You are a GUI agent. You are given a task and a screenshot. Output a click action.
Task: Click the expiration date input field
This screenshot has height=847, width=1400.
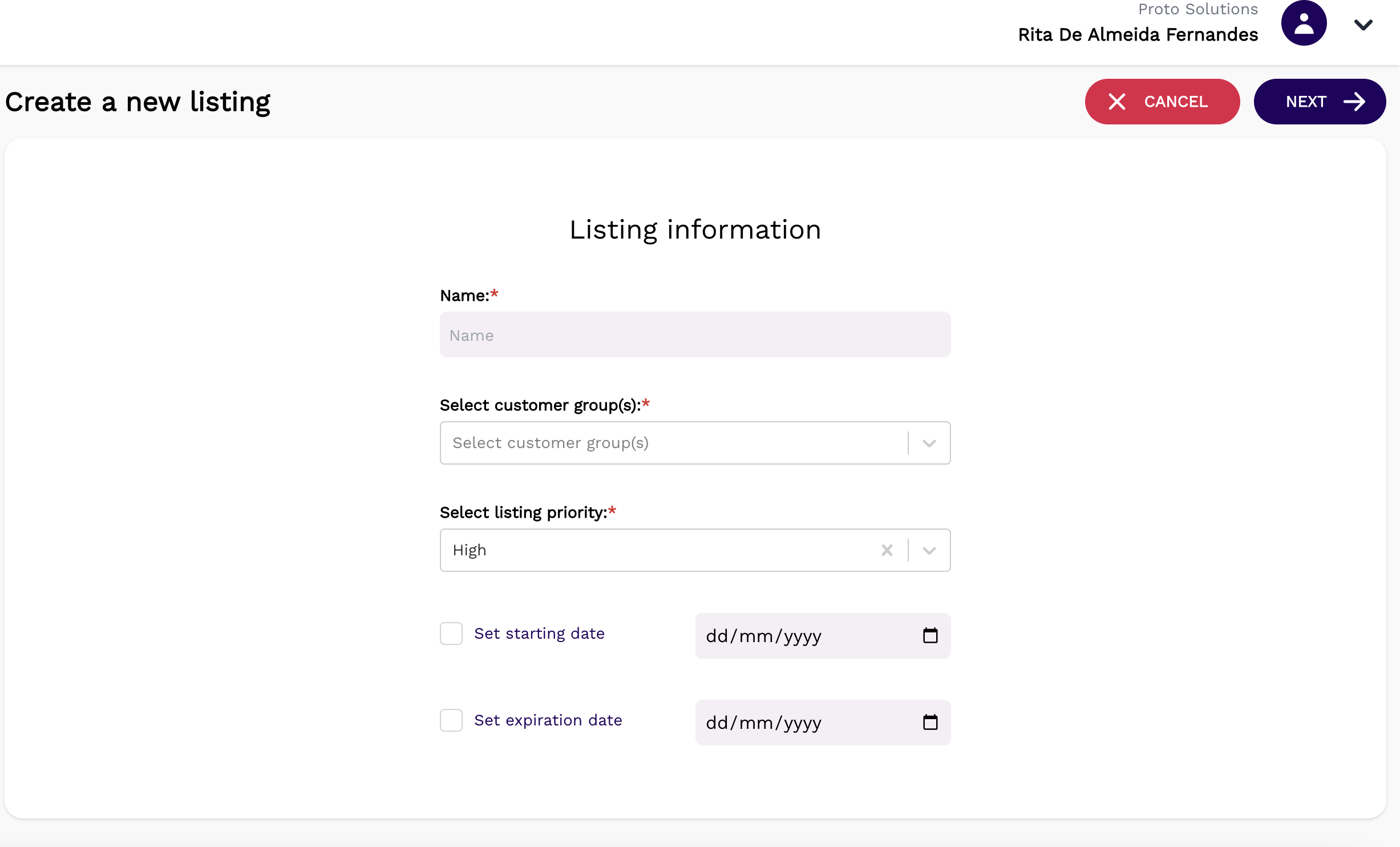pyautogui.click(x=823, y=723)
